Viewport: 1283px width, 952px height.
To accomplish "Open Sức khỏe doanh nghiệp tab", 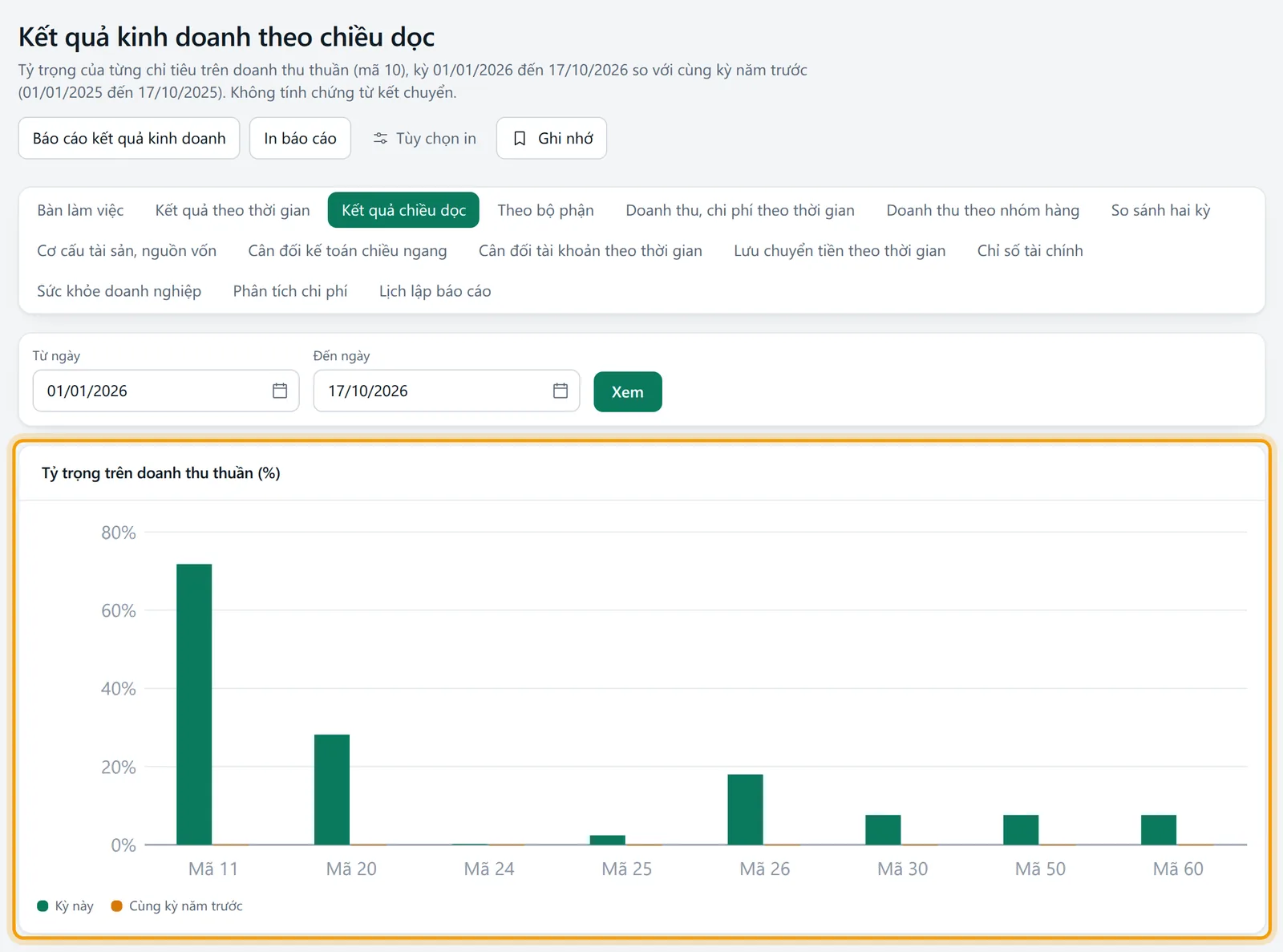I will (119, 291).
